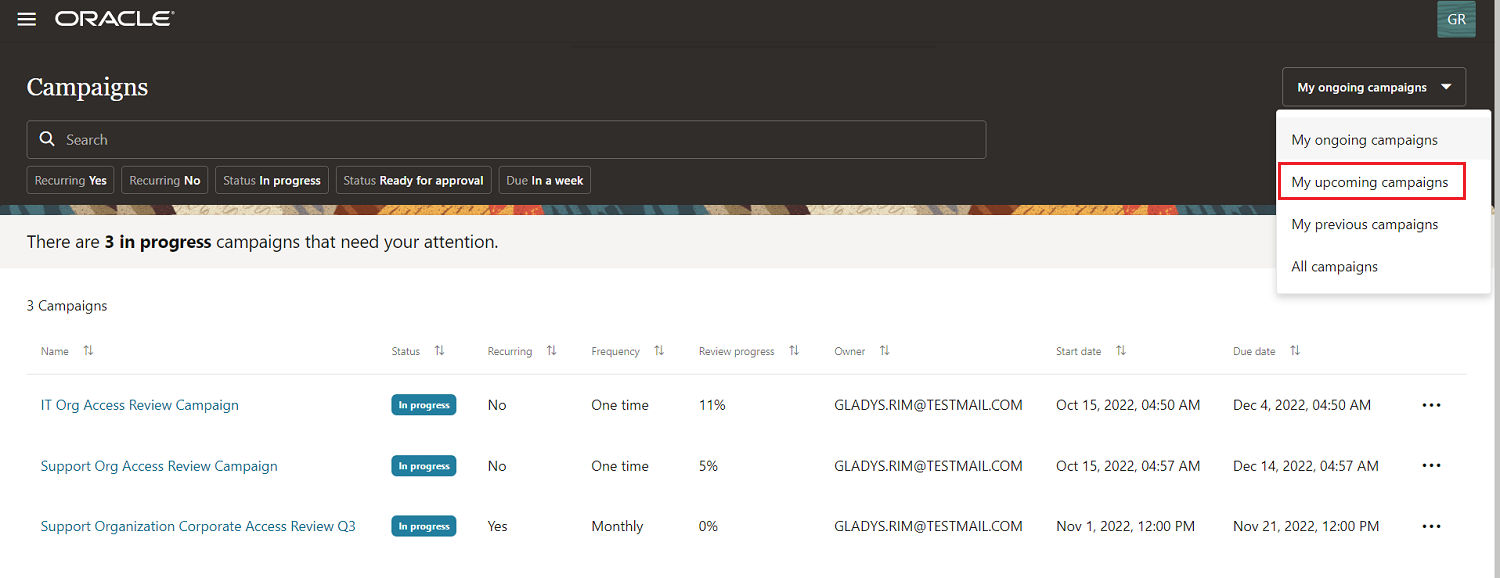Open actions menu for IT Org Access Review Campaign
This screenshot has width=1500, height=578.
(1431, 405)
